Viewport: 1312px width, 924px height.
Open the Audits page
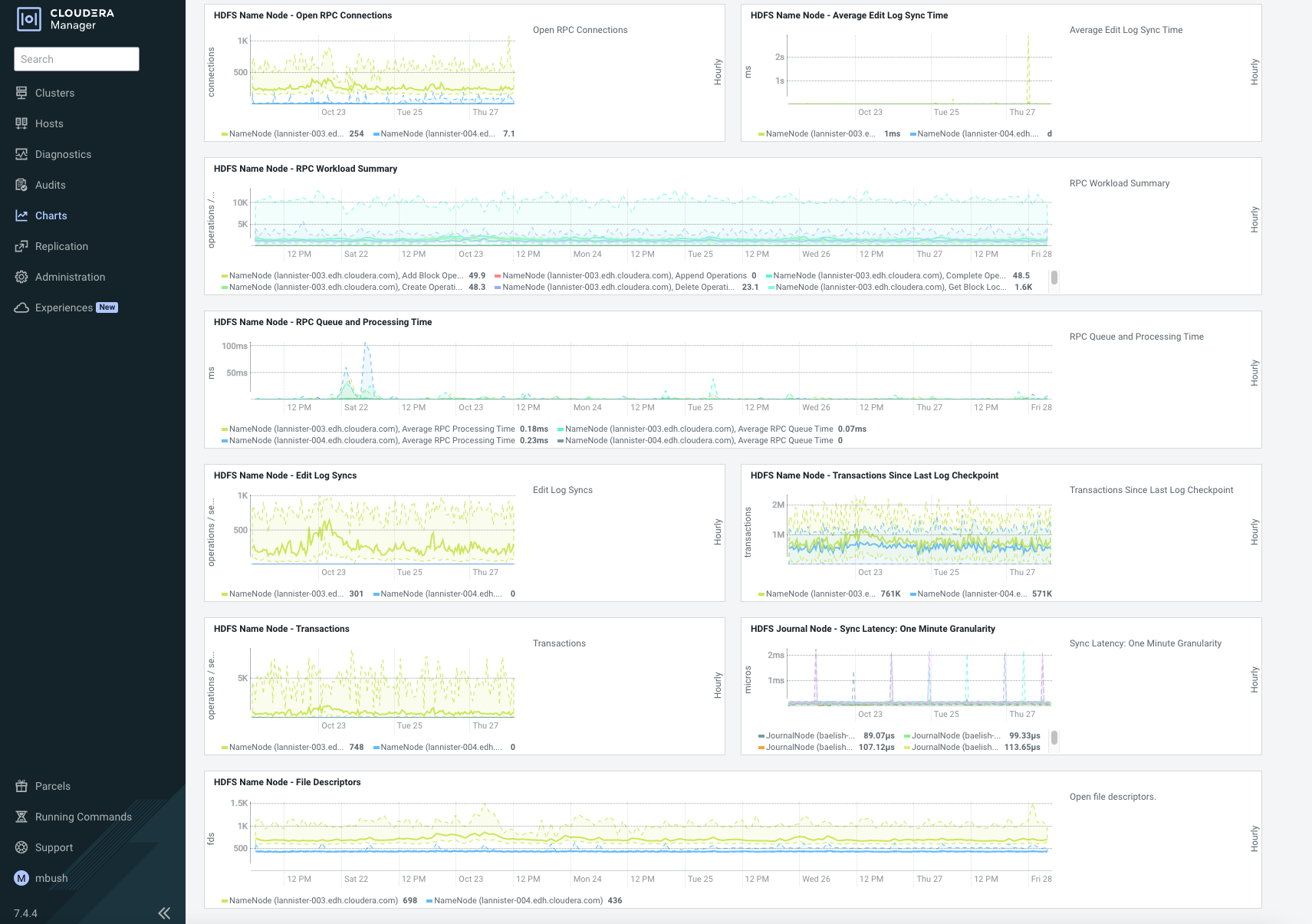point(51,185)
